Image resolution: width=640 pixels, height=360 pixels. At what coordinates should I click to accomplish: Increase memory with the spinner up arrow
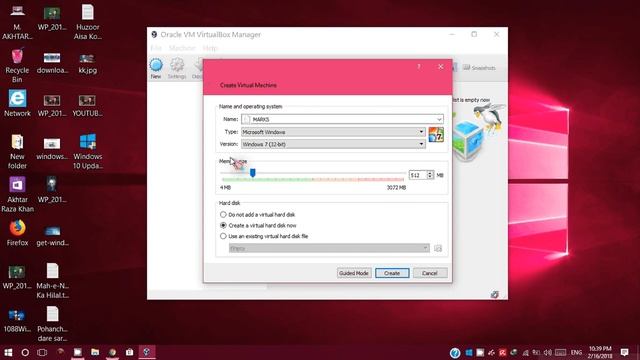click(x=430, y=173)
